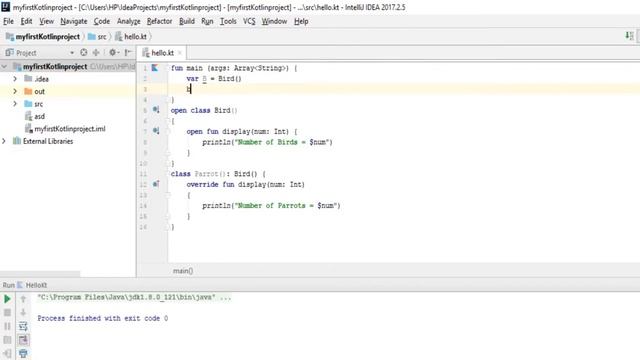
Task: Click the Restore Layout icon in Run panel
Action: click(7, 340)
